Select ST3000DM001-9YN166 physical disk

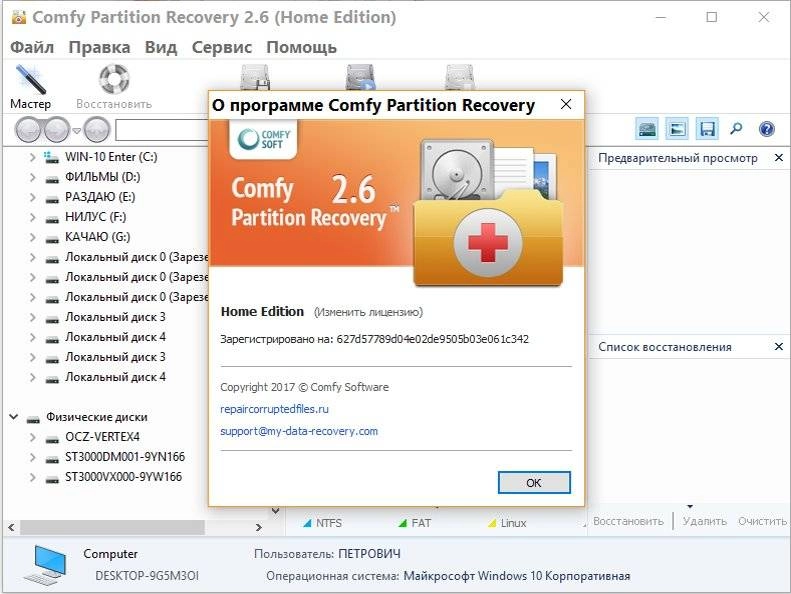click(125, 457)
